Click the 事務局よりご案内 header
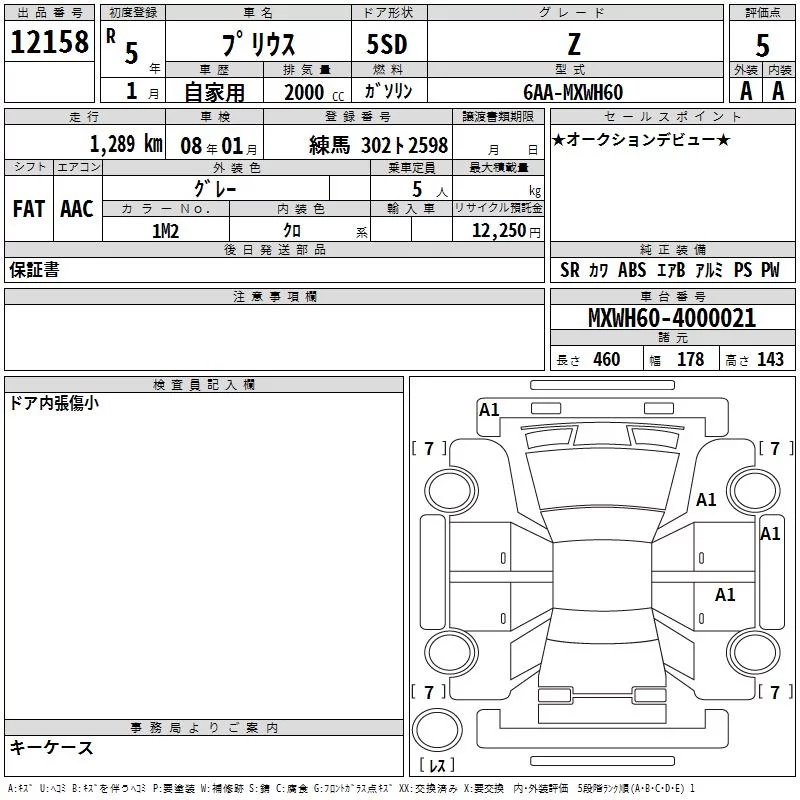The width and height of the screenshot is (800, 800). [204, 728]
